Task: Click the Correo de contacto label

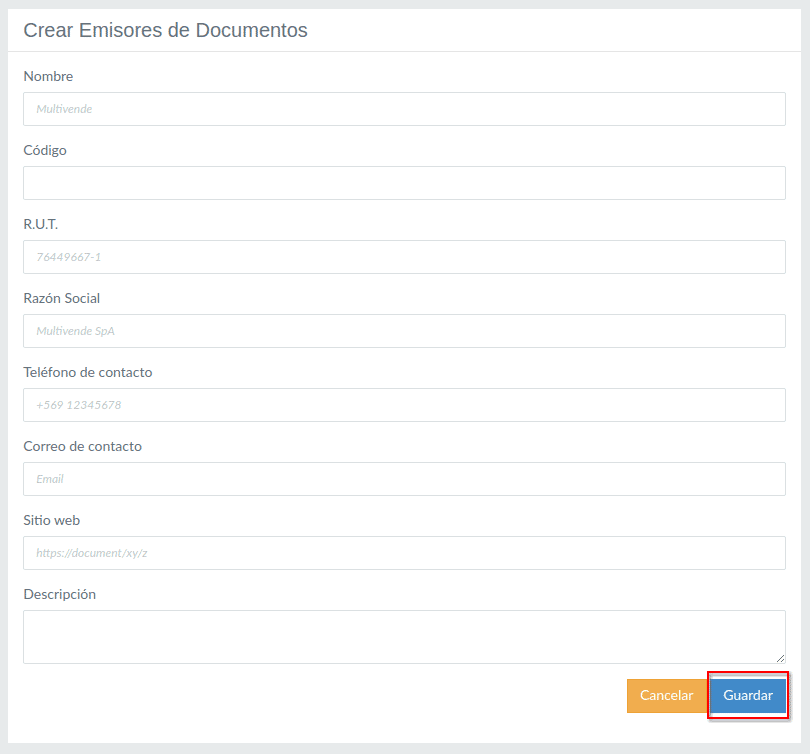Action: (83, 446)
